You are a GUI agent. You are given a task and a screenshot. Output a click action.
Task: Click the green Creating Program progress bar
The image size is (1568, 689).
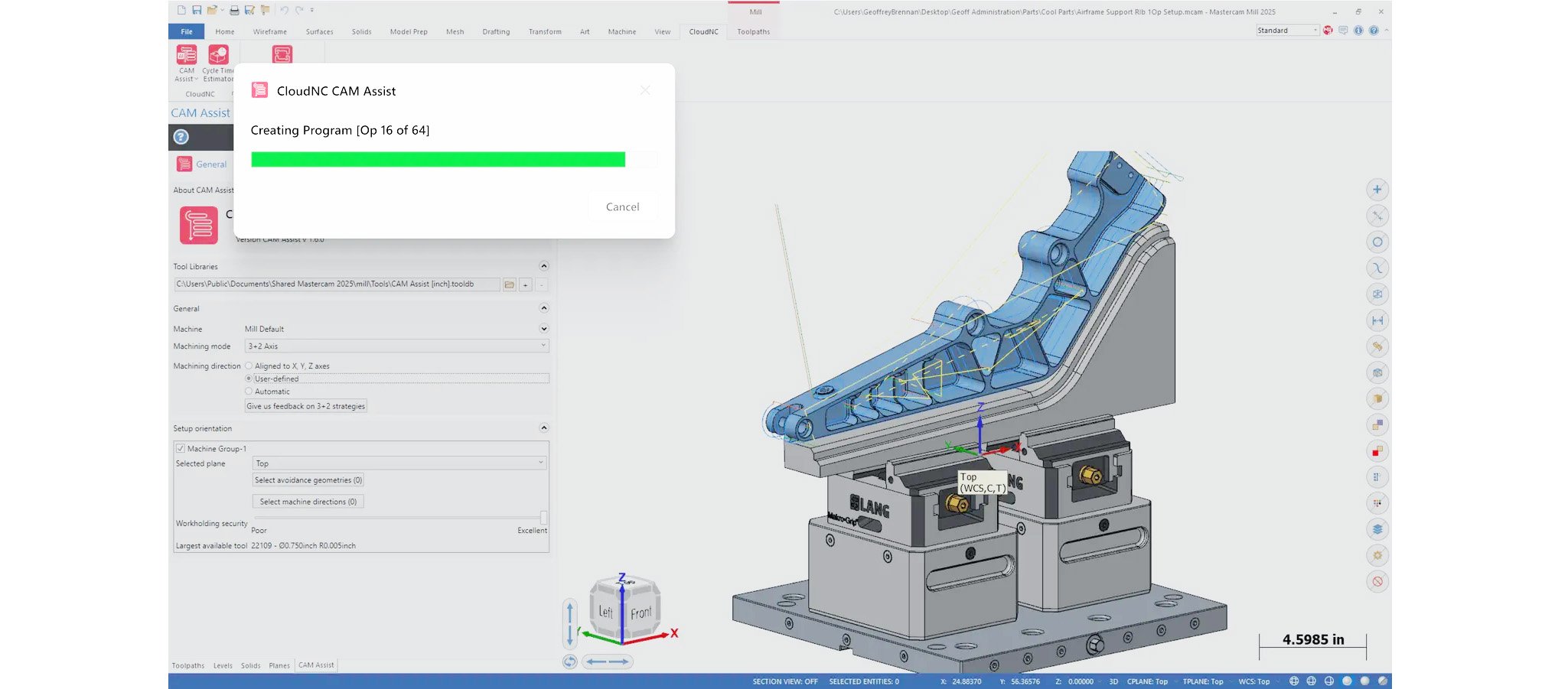pos(438,159)
